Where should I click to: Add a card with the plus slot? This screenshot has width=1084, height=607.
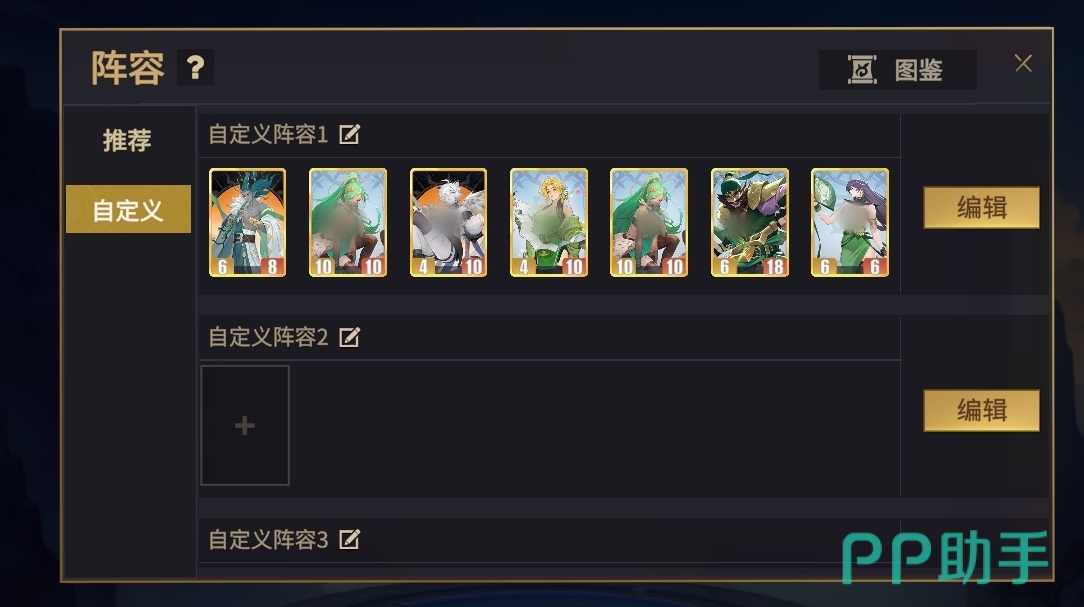coord(245,425)
